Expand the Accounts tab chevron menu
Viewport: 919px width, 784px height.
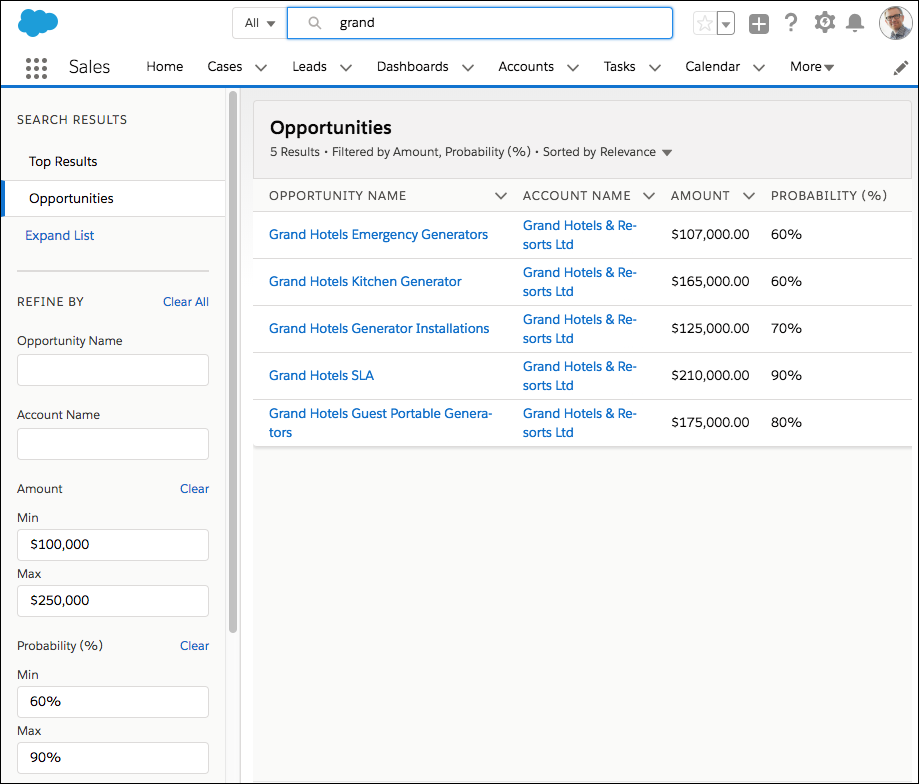573,68
